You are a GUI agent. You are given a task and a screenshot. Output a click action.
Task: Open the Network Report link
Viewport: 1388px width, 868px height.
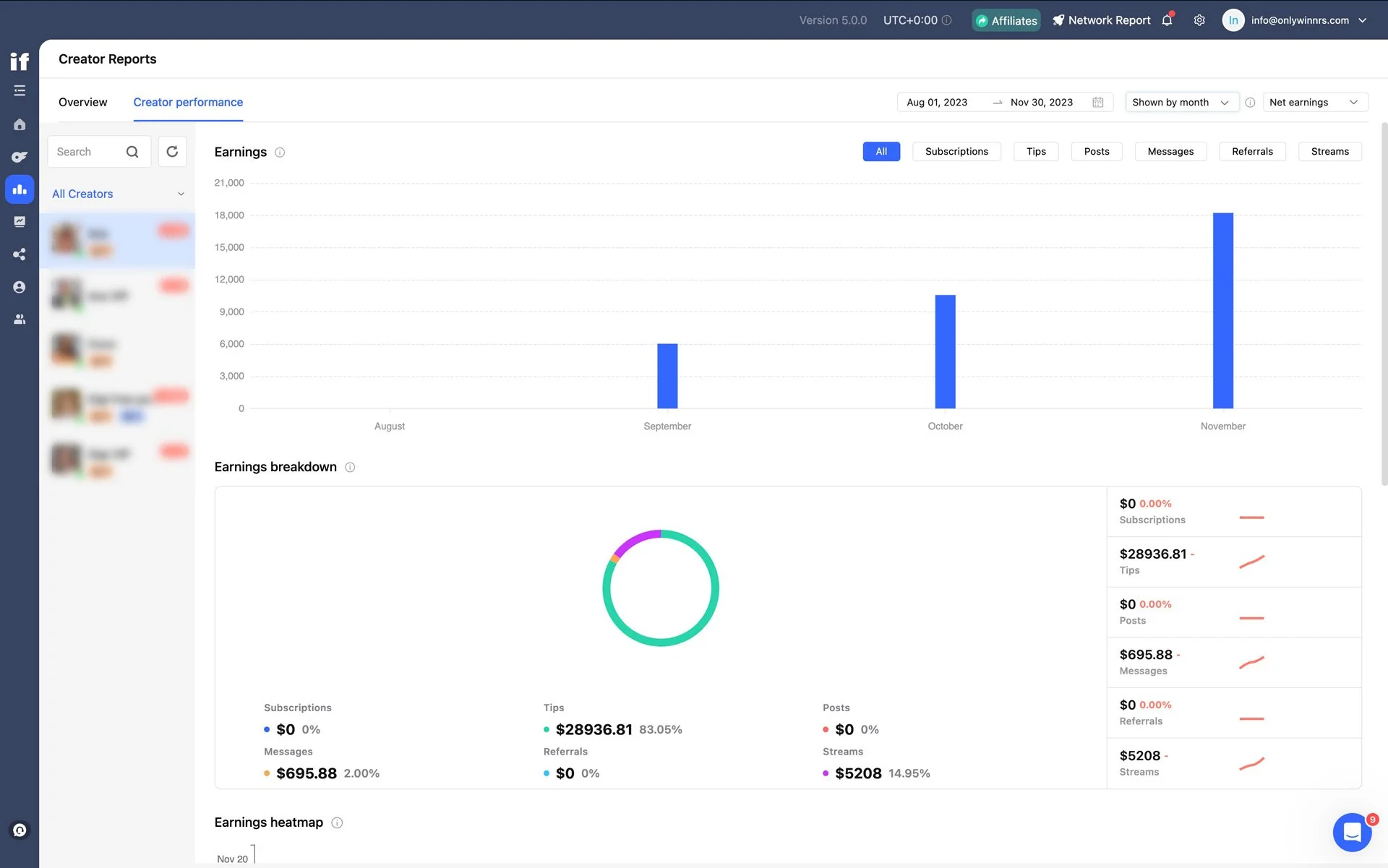pos(1101,20)
